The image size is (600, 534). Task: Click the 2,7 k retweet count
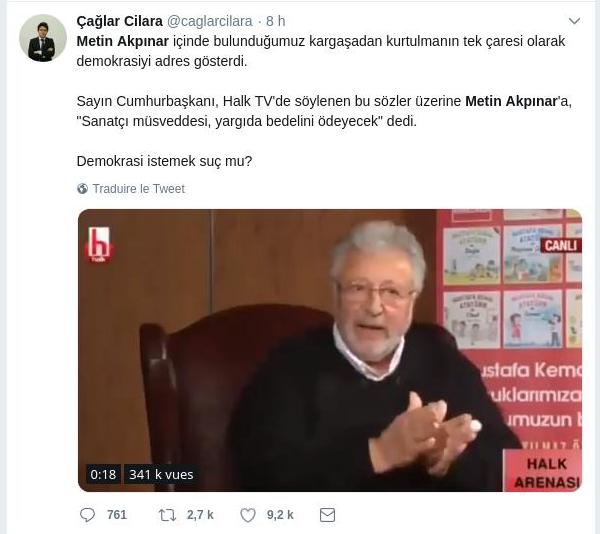point(200,515)
